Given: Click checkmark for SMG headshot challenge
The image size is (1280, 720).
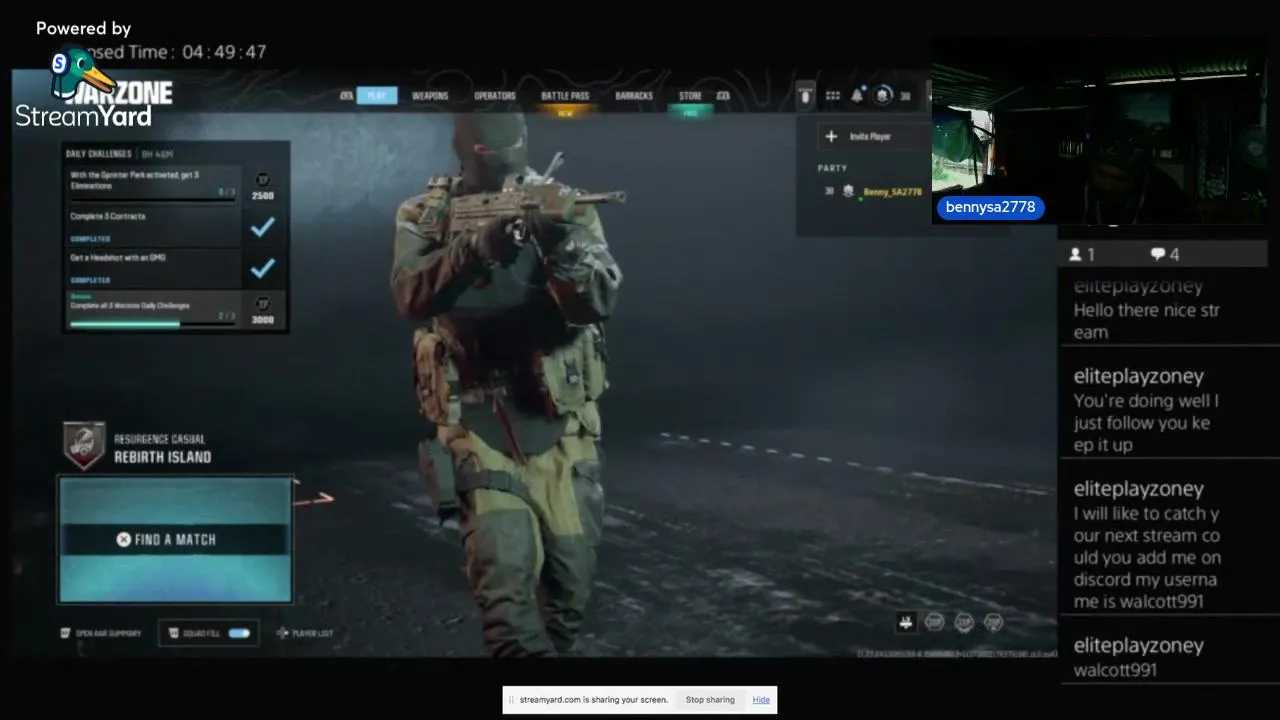Looking at the screenshot, I should (262, 269).
